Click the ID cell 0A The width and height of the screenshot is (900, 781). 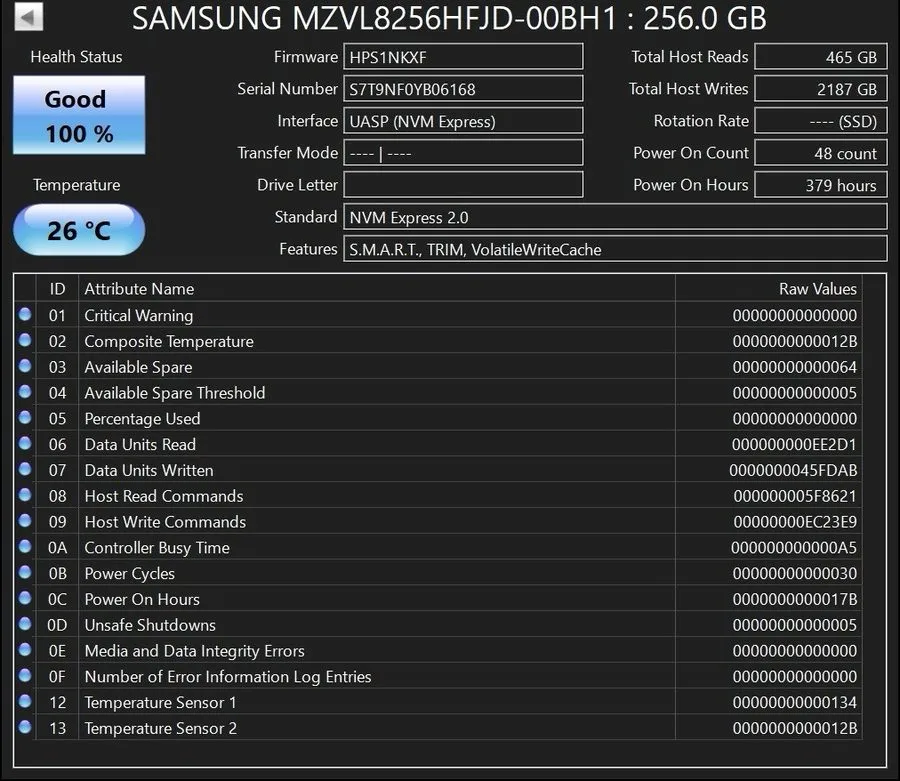click(57, 548)
